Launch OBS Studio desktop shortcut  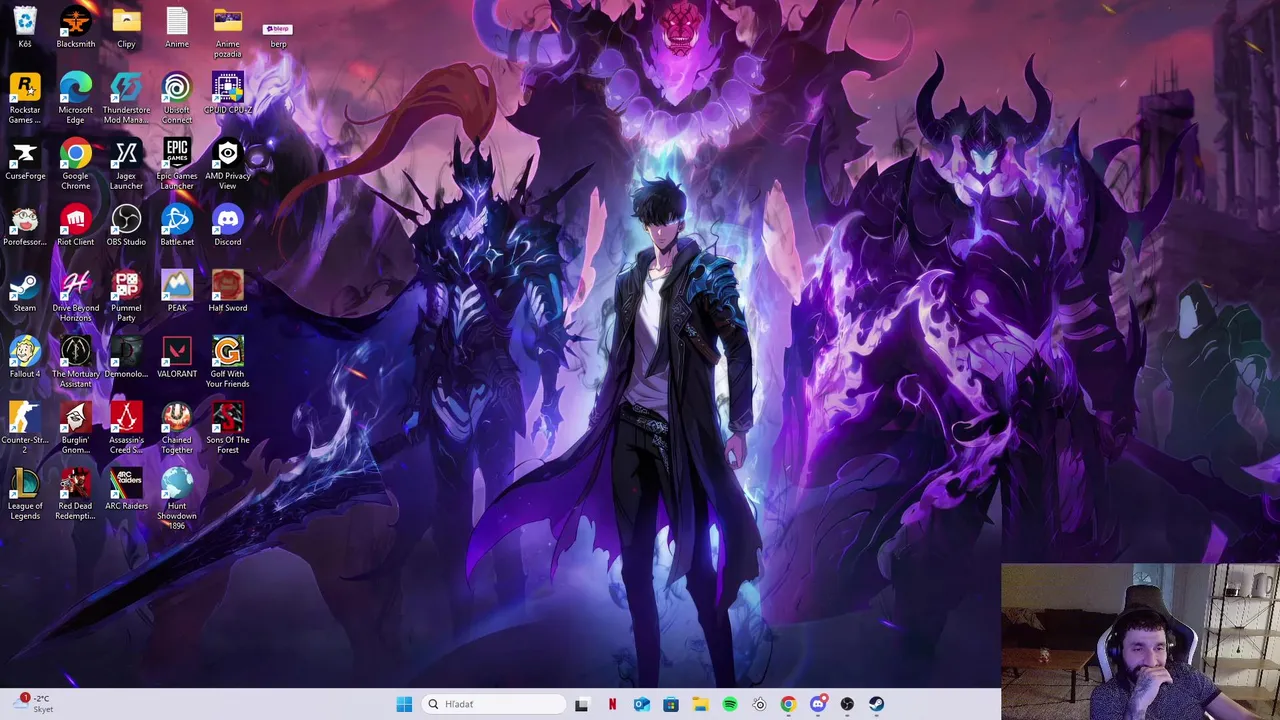[x=126, y=225]
